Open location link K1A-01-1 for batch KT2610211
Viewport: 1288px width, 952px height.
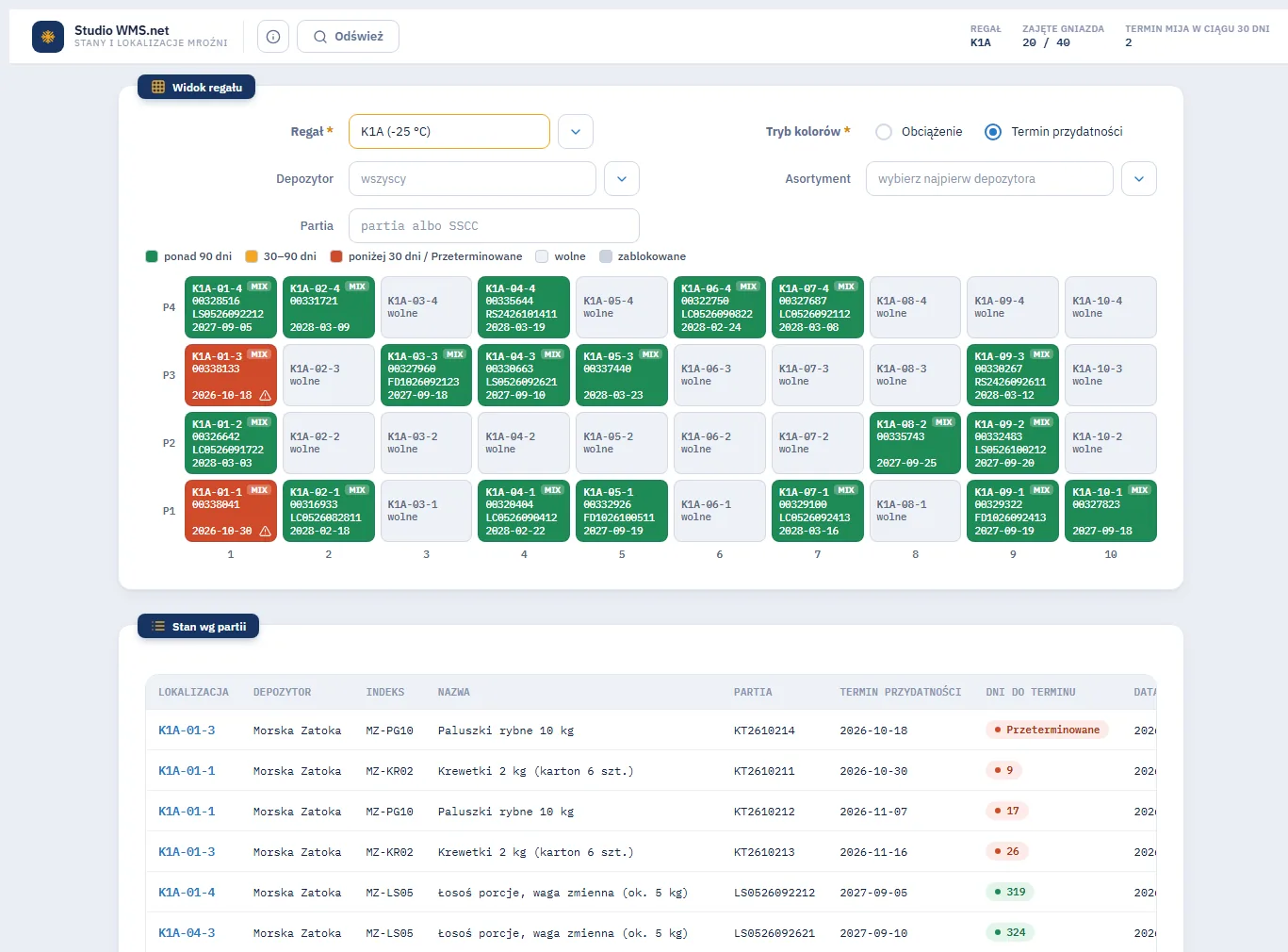[x=187, y=771]
